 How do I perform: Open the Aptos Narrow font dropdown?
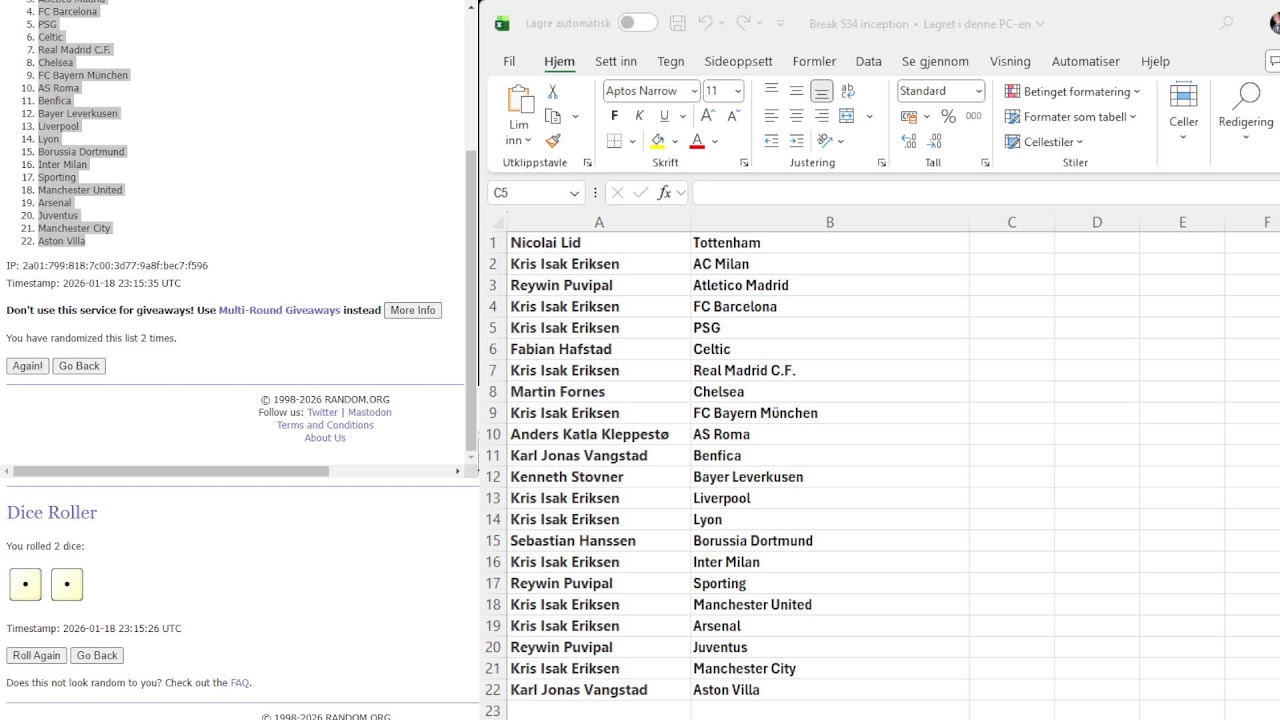pos(693,91)
